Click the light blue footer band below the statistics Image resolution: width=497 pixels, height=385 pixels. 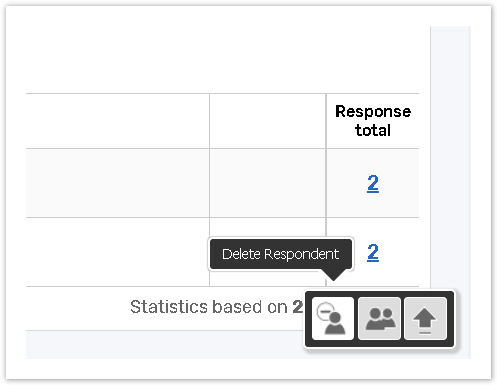click(x=165, y=345)
